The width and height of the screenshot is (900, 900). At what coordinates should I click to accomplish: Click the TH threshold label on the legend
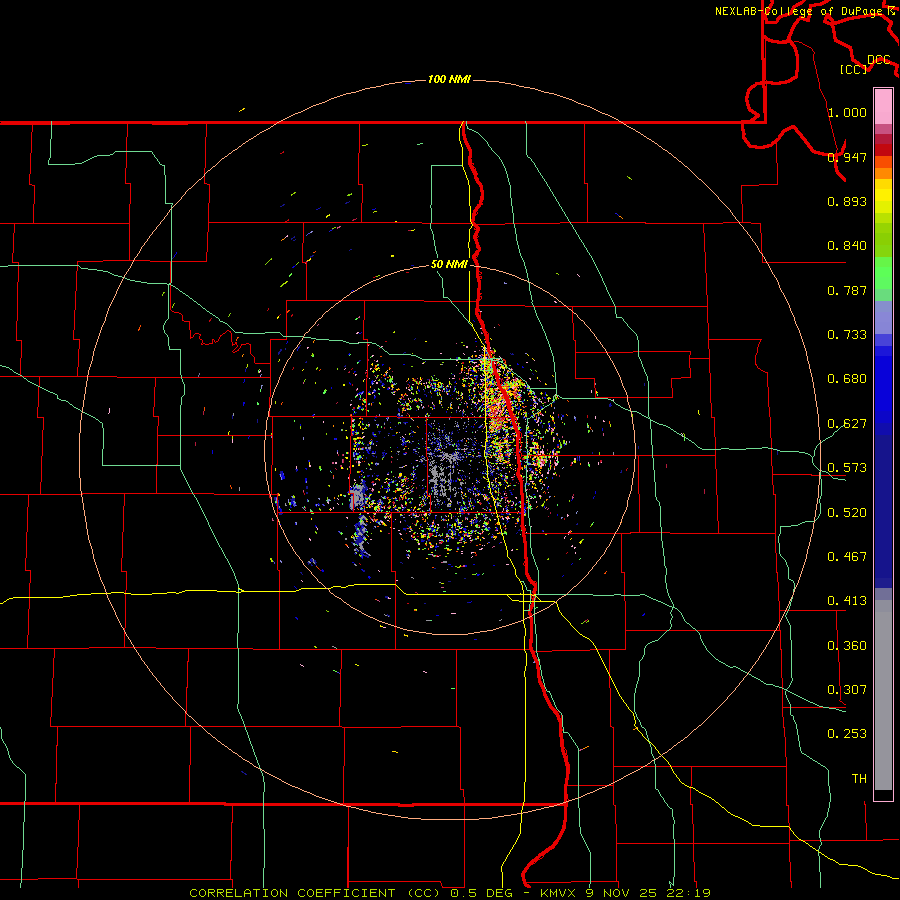click(859, 779)
